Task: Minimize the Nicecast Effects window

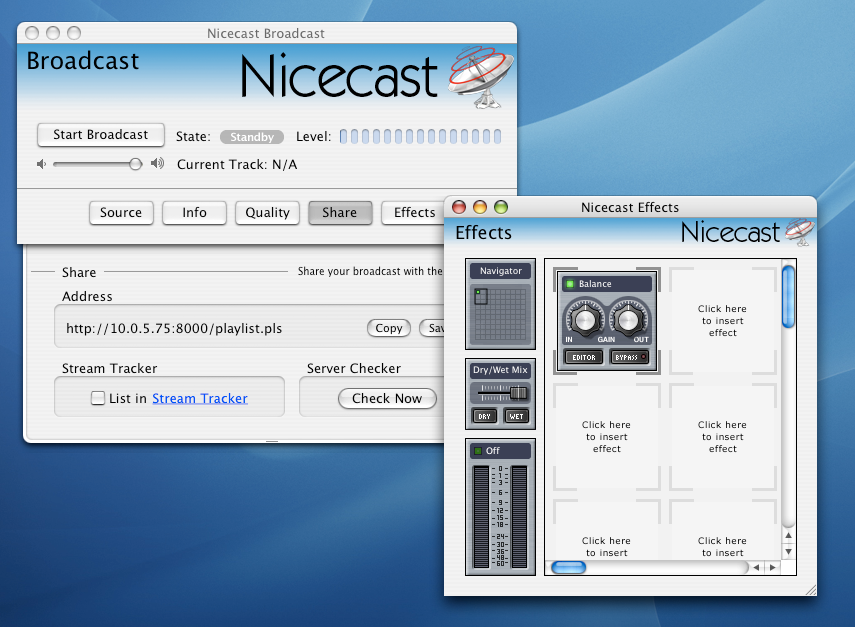Action: (480, 207)
